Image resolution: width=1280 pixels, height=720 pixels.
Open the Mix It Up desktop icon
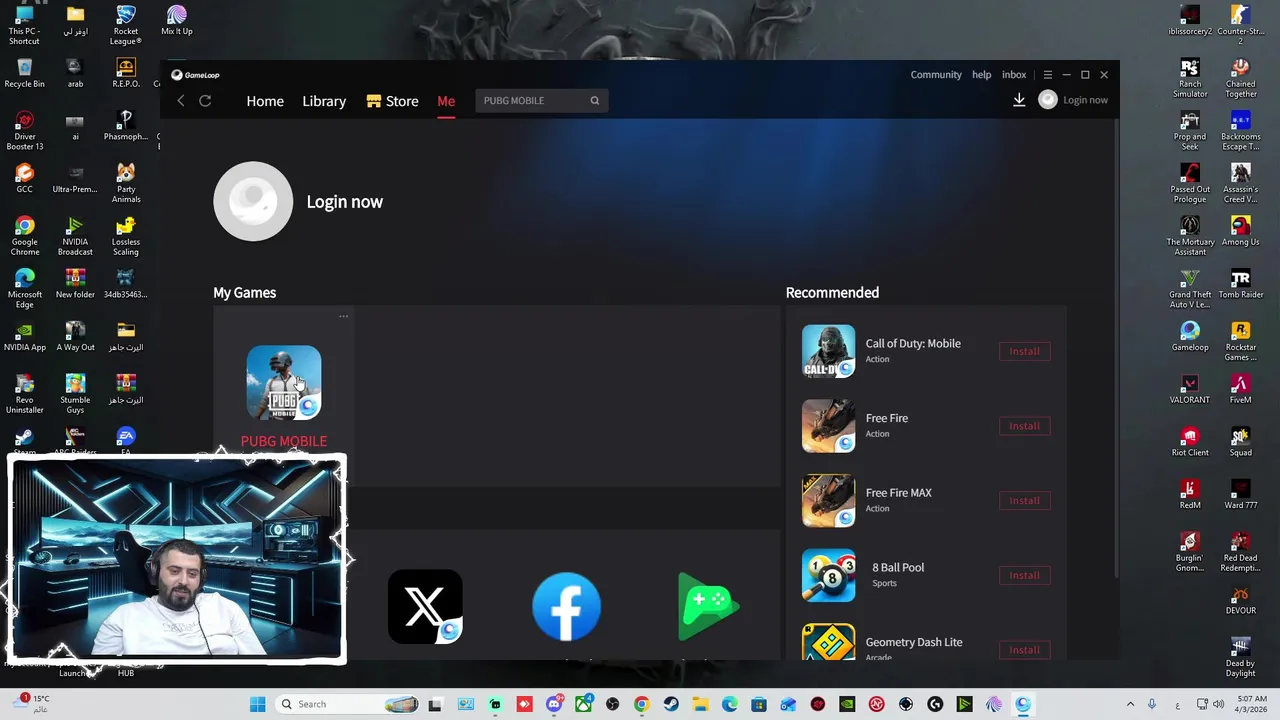(177, 20)
